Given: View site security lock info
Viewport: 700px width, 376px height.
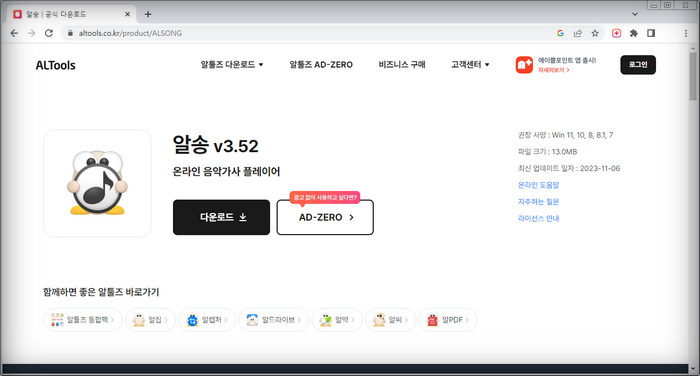Looking at the screenshot, I should 70,33.
